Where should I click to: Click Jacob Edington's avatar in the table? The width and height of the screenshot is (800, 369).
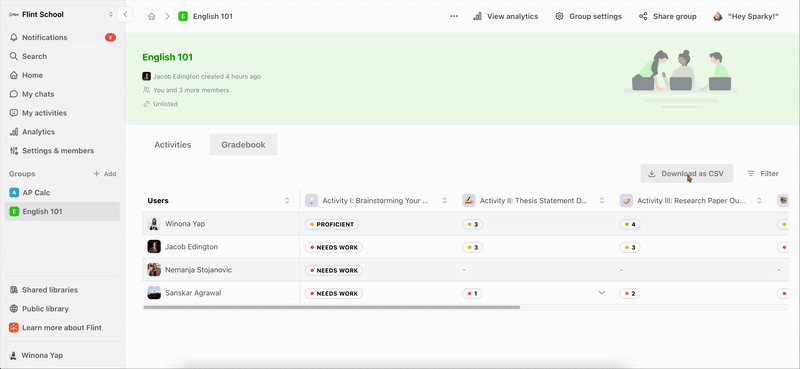(154, 247)
